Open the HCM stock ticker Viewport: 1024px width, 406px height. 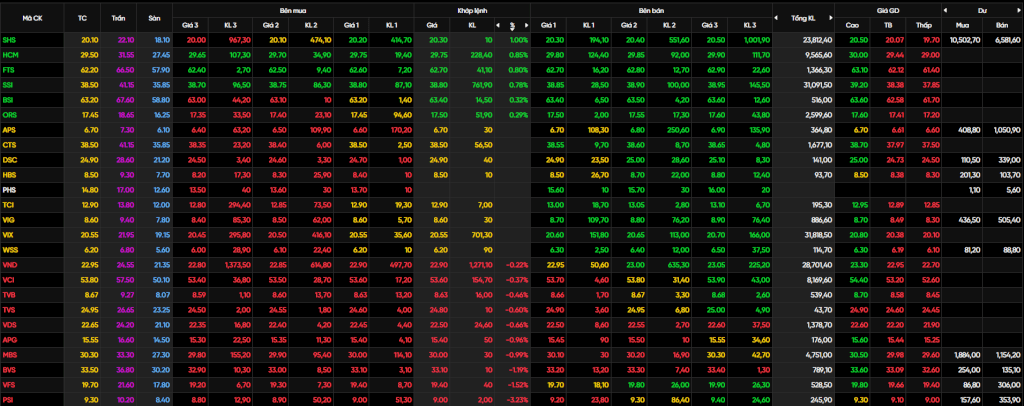click(x=9, y=55)
